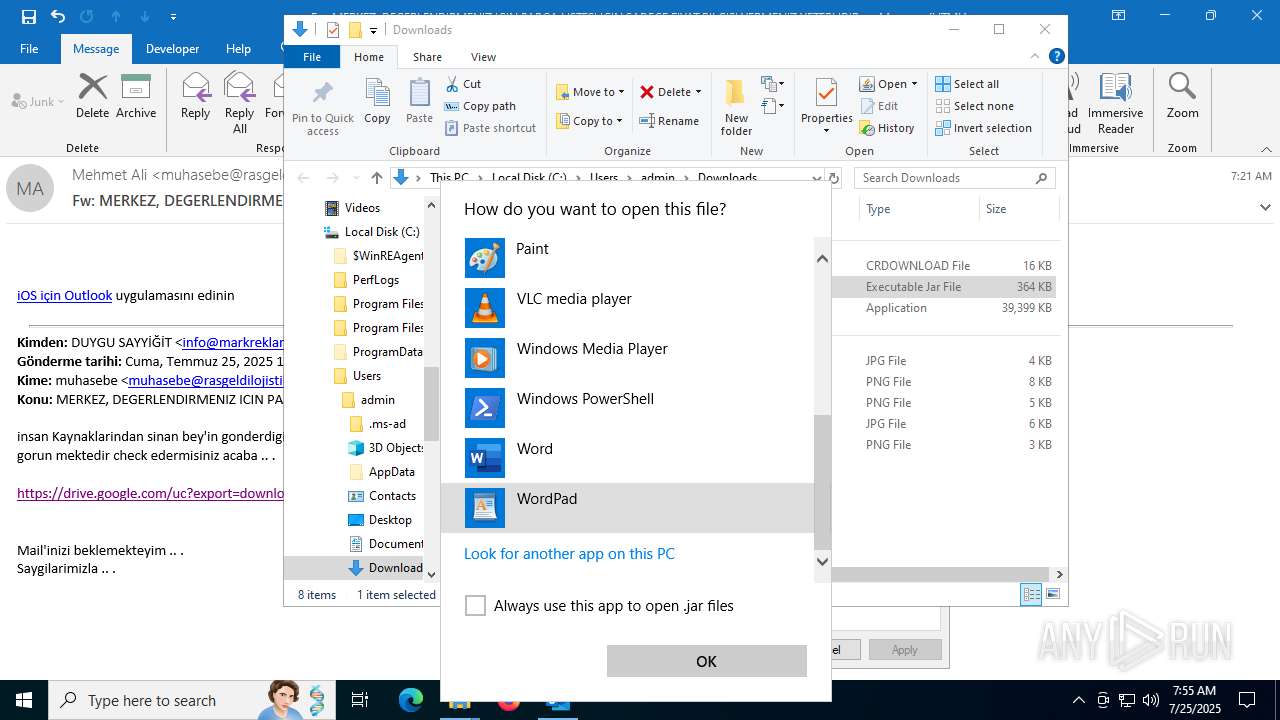Click the taskbar search box

pyautogui.click(x=193, y=700)
